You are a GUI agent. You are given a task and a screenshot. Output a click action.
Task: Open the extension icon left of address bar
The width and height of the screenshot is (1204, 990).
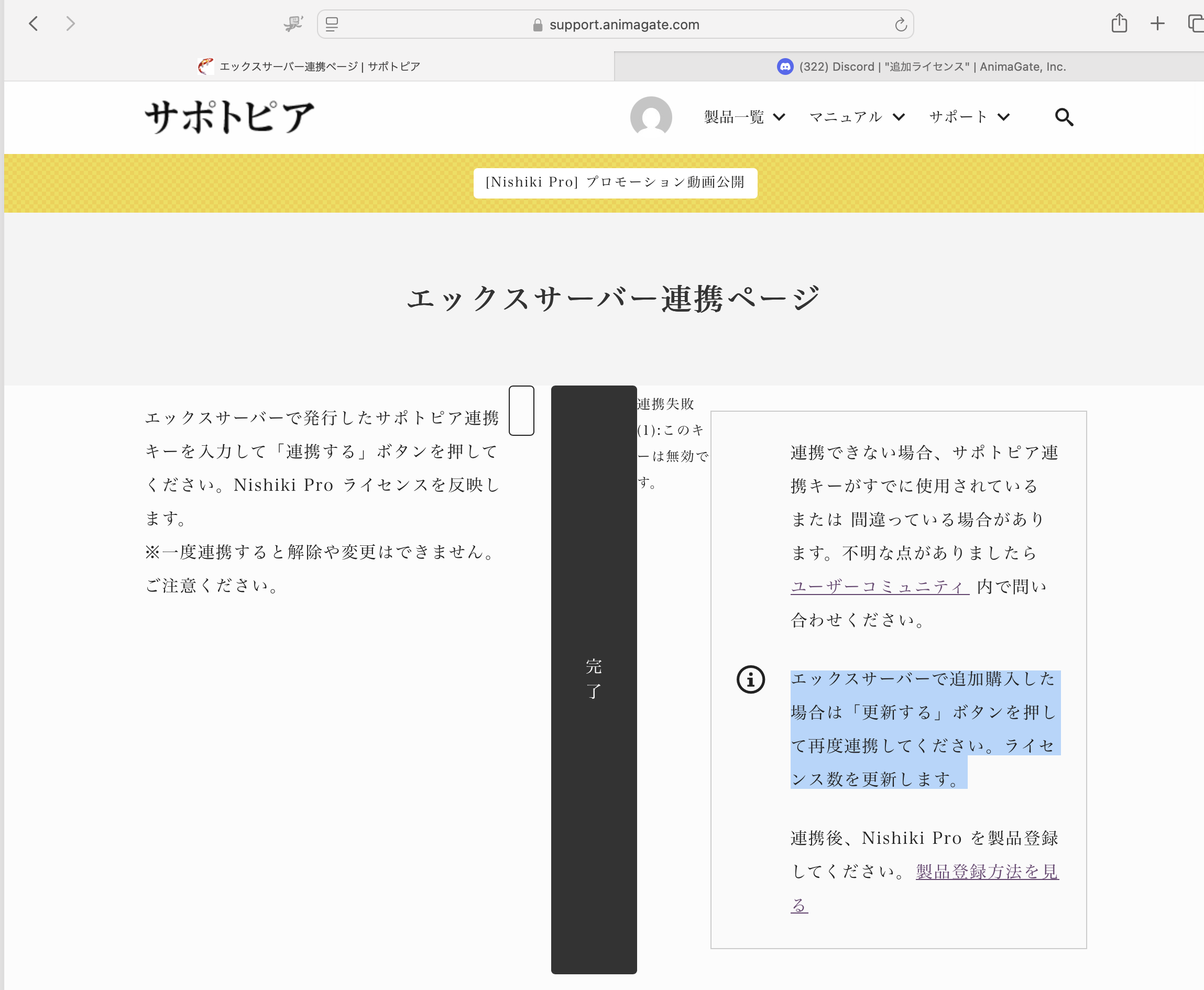pyautogui.click(x=293, y=24)
